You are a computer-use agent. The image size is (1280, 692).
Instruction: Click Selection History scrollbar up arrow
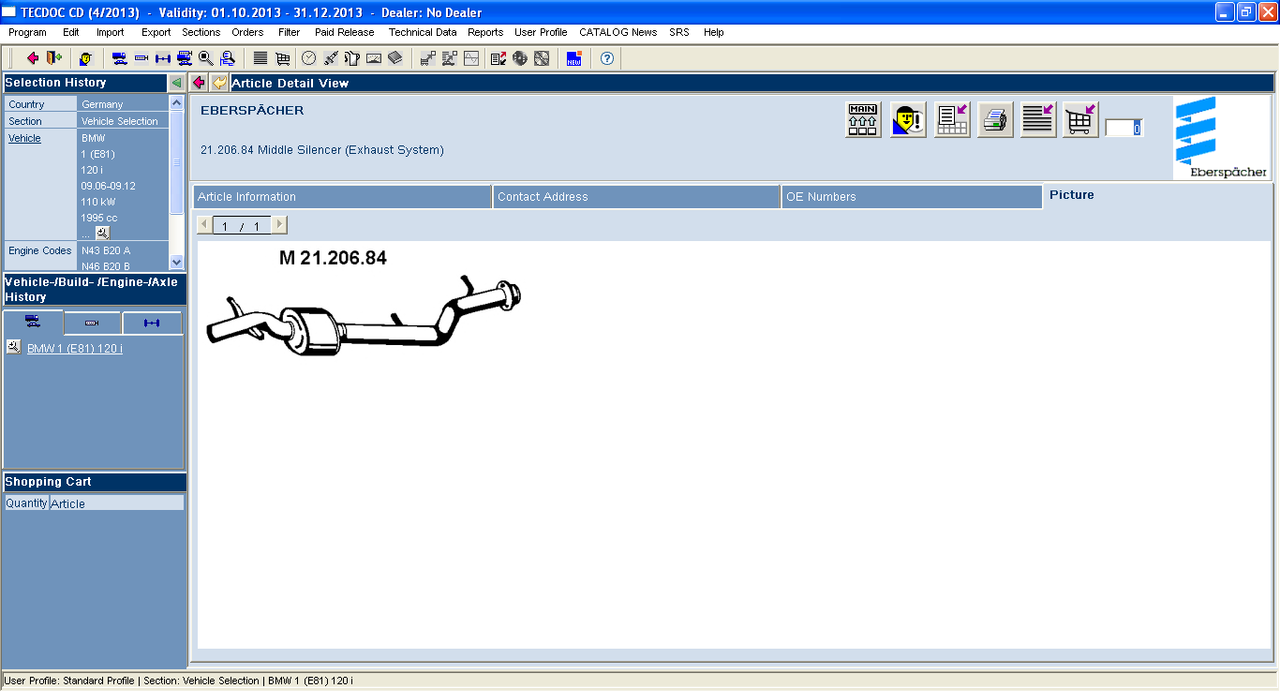pyautogui.click(x=177, y=102)
